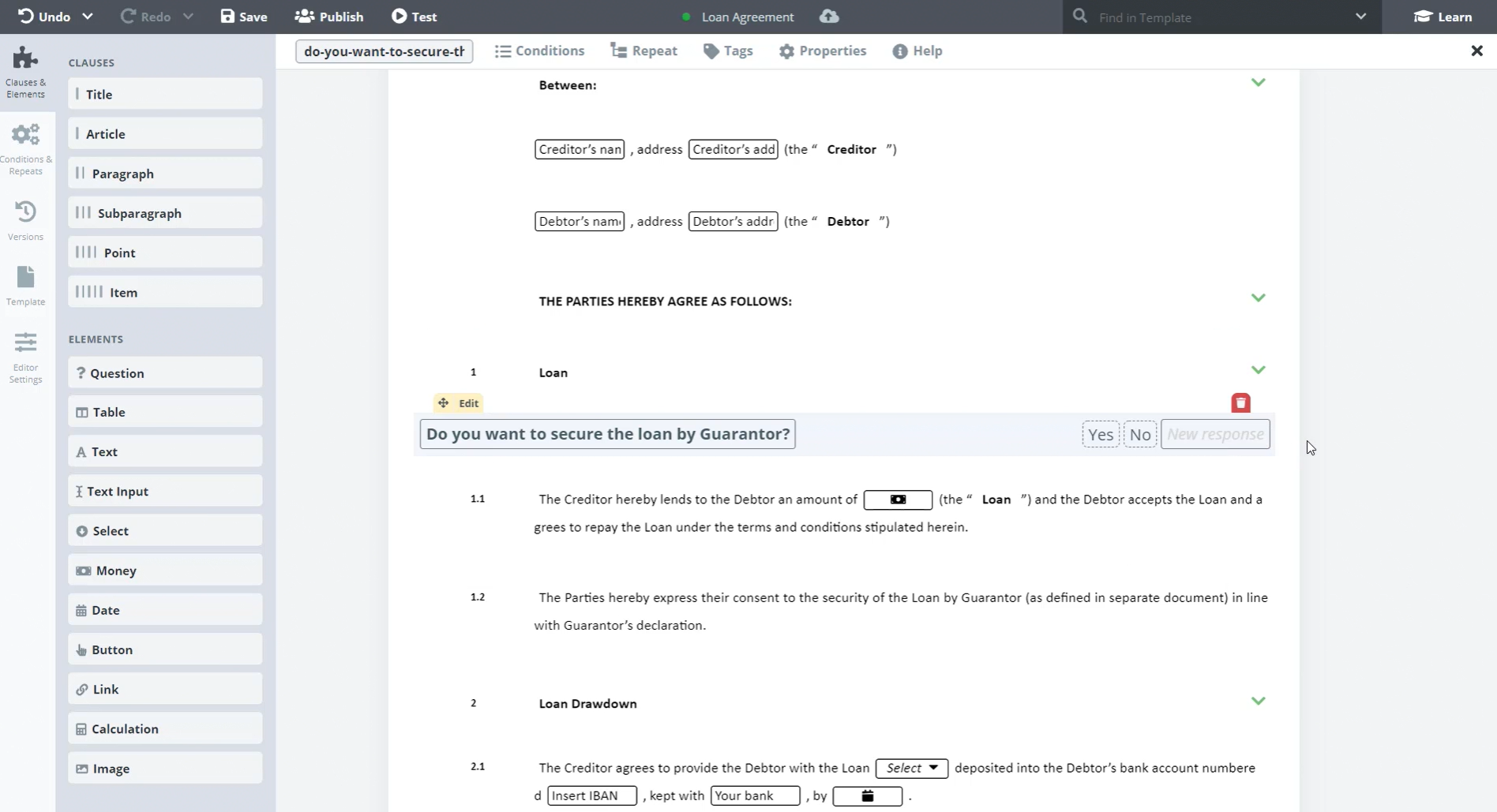Click the Creditor's address input
Viewport: 1497px width, 812px height.
click(x=733, y=149)
